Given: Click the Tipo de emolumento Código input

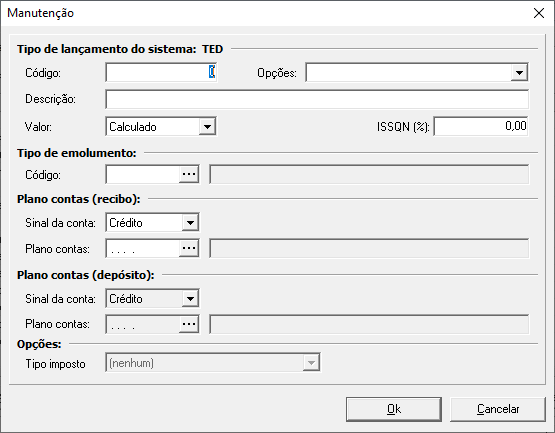Looking at the screenshot, I should tap(143, 174).
